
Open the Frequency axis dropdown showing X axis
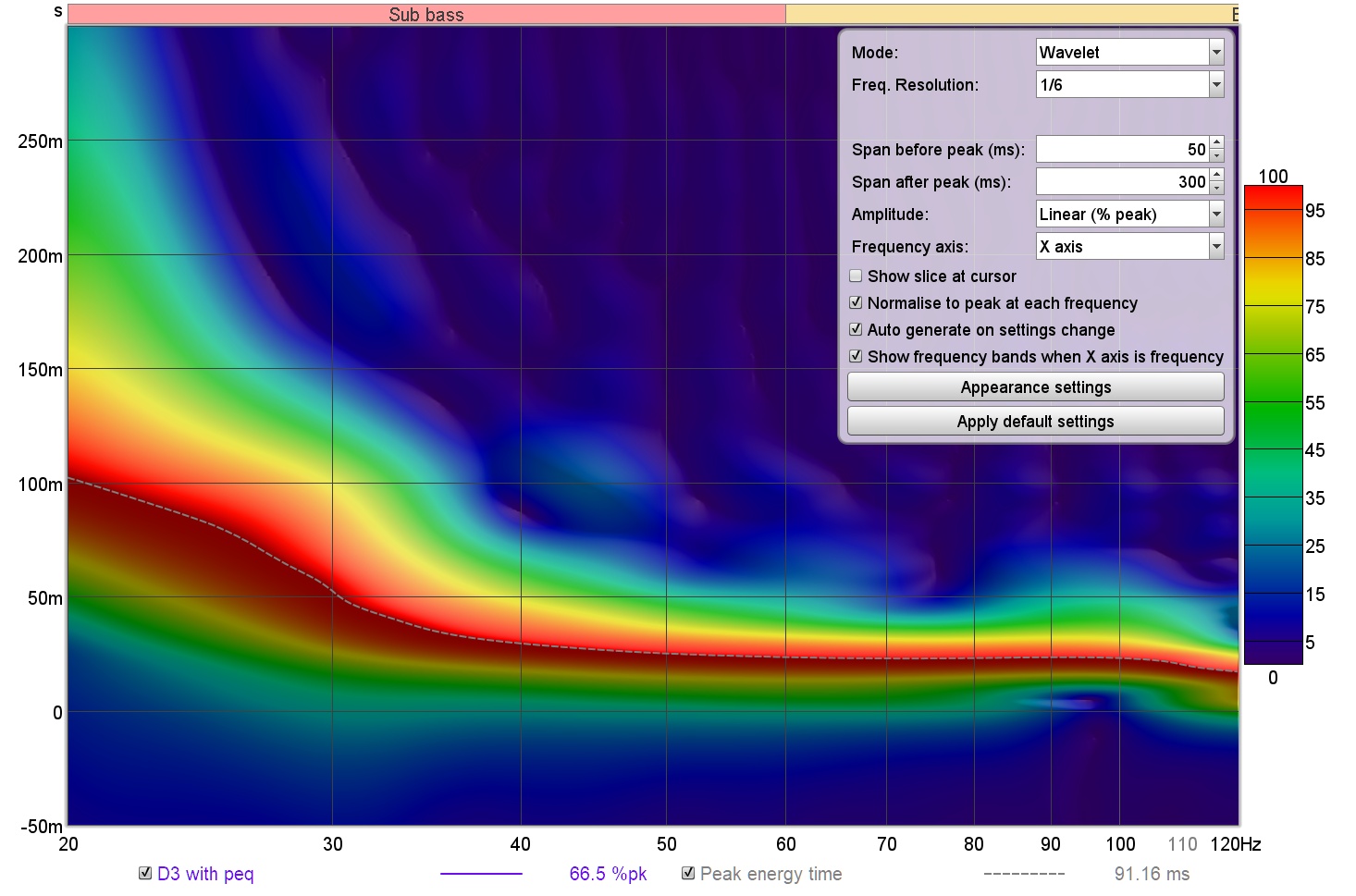click(1129, 247)
